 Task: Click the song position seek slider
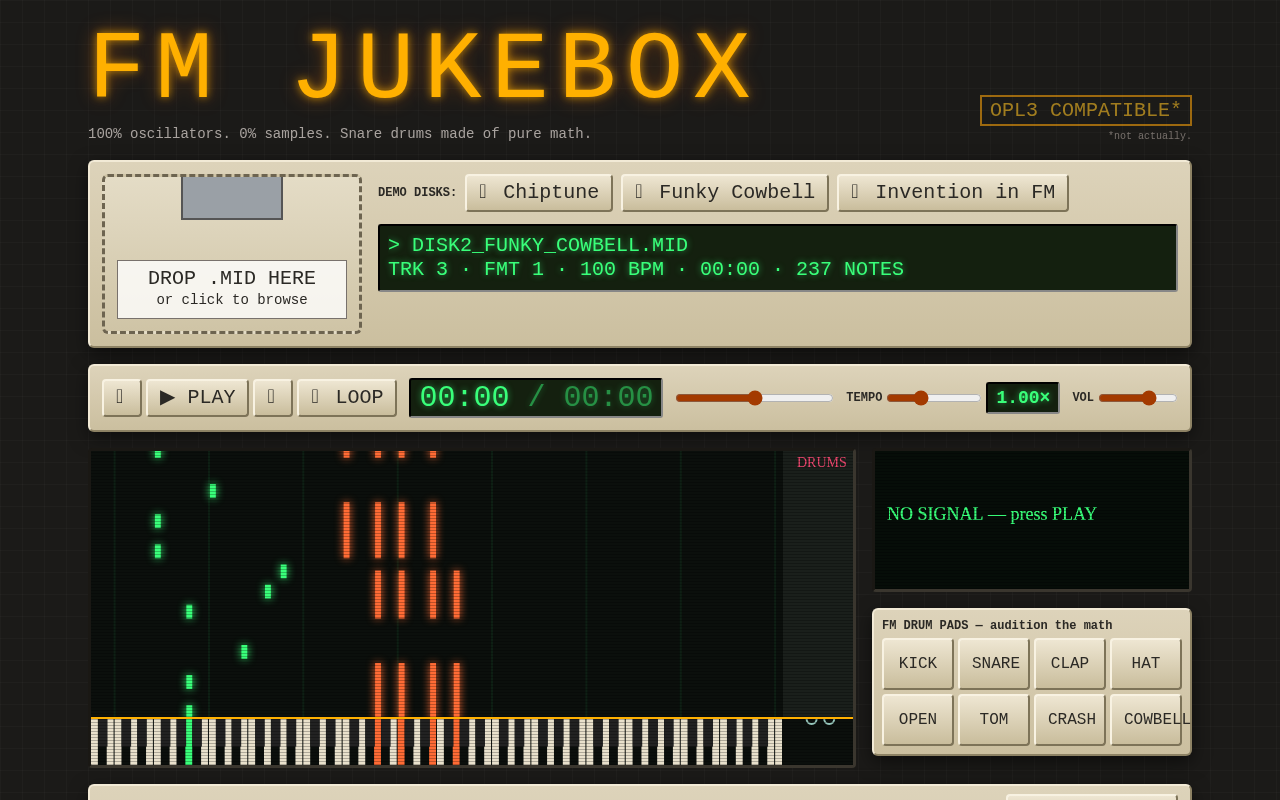(754, 398)
